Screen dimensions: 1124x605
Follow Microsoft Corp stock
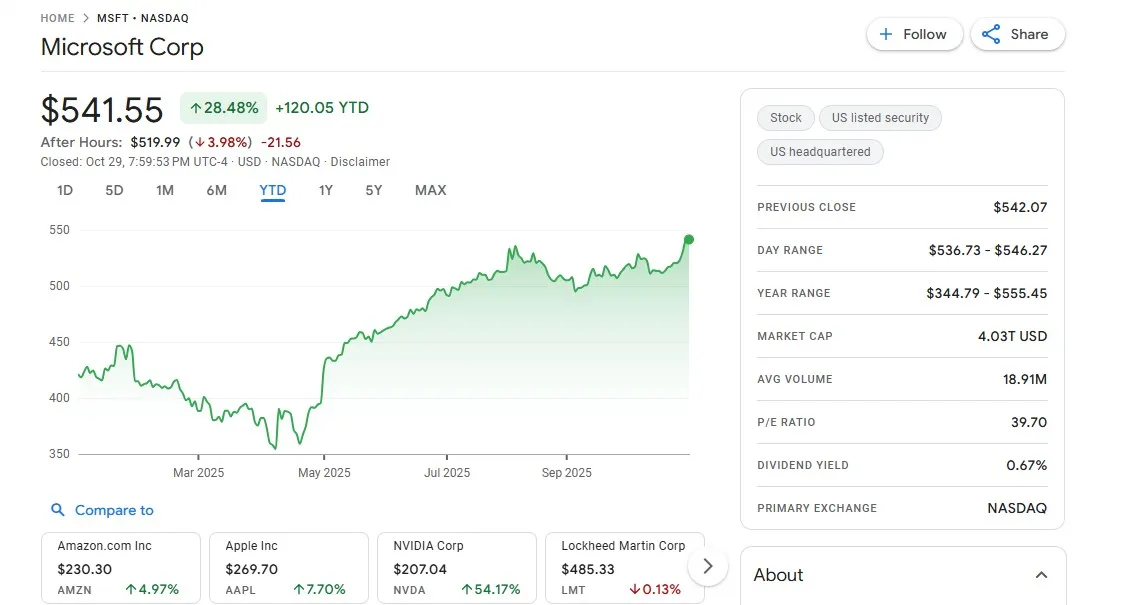[x=914, y=33]
